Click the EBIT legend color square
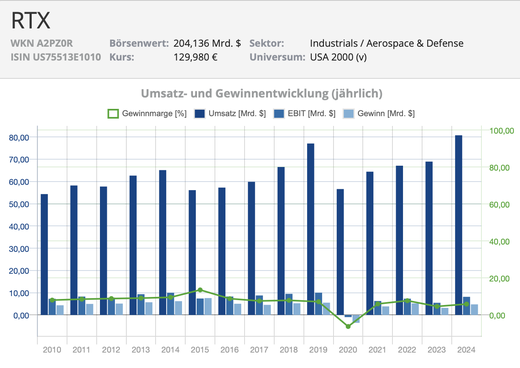 [279, 114]
